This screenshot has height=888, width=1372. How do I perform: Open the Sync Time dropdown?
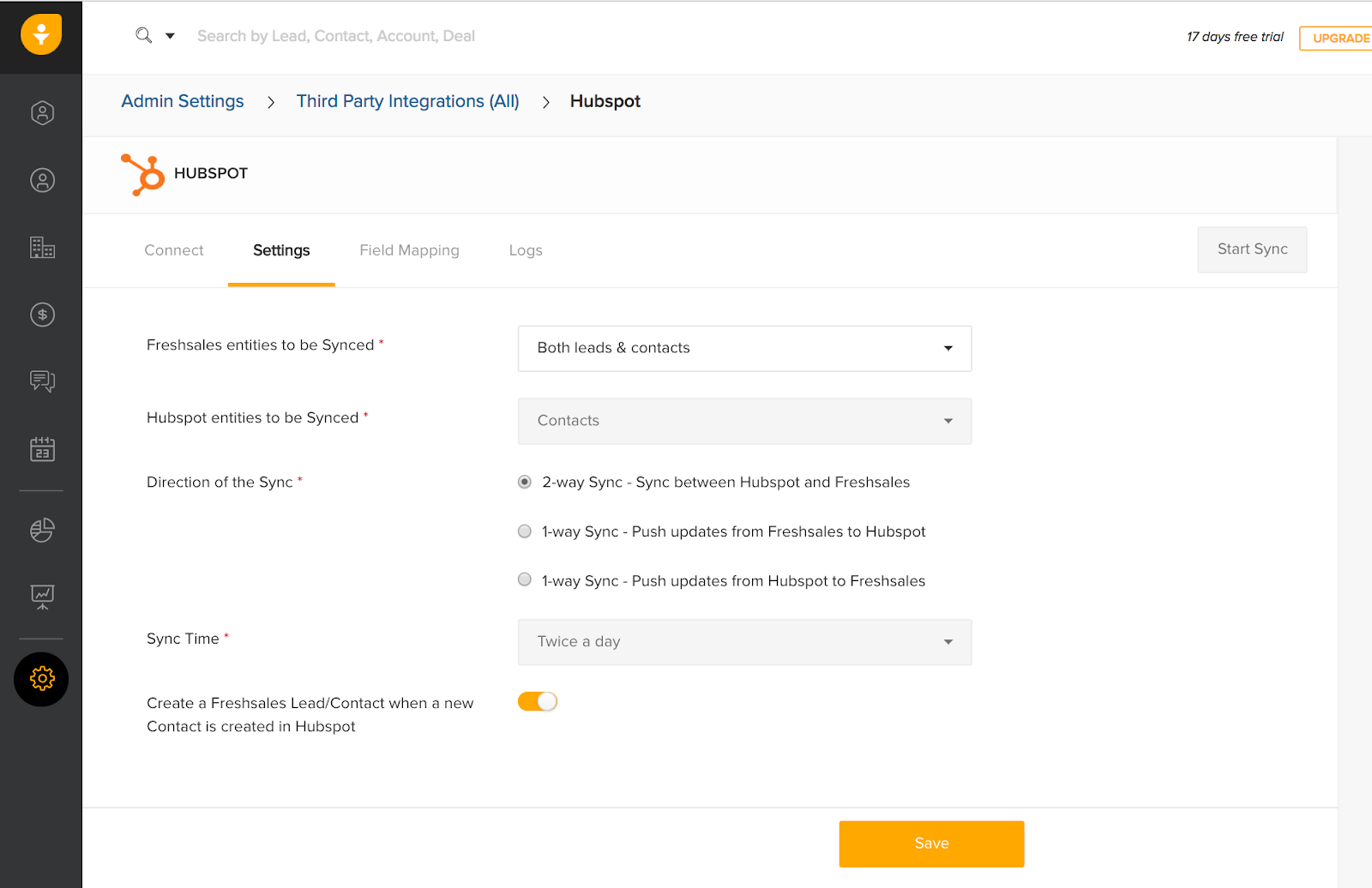744,642
